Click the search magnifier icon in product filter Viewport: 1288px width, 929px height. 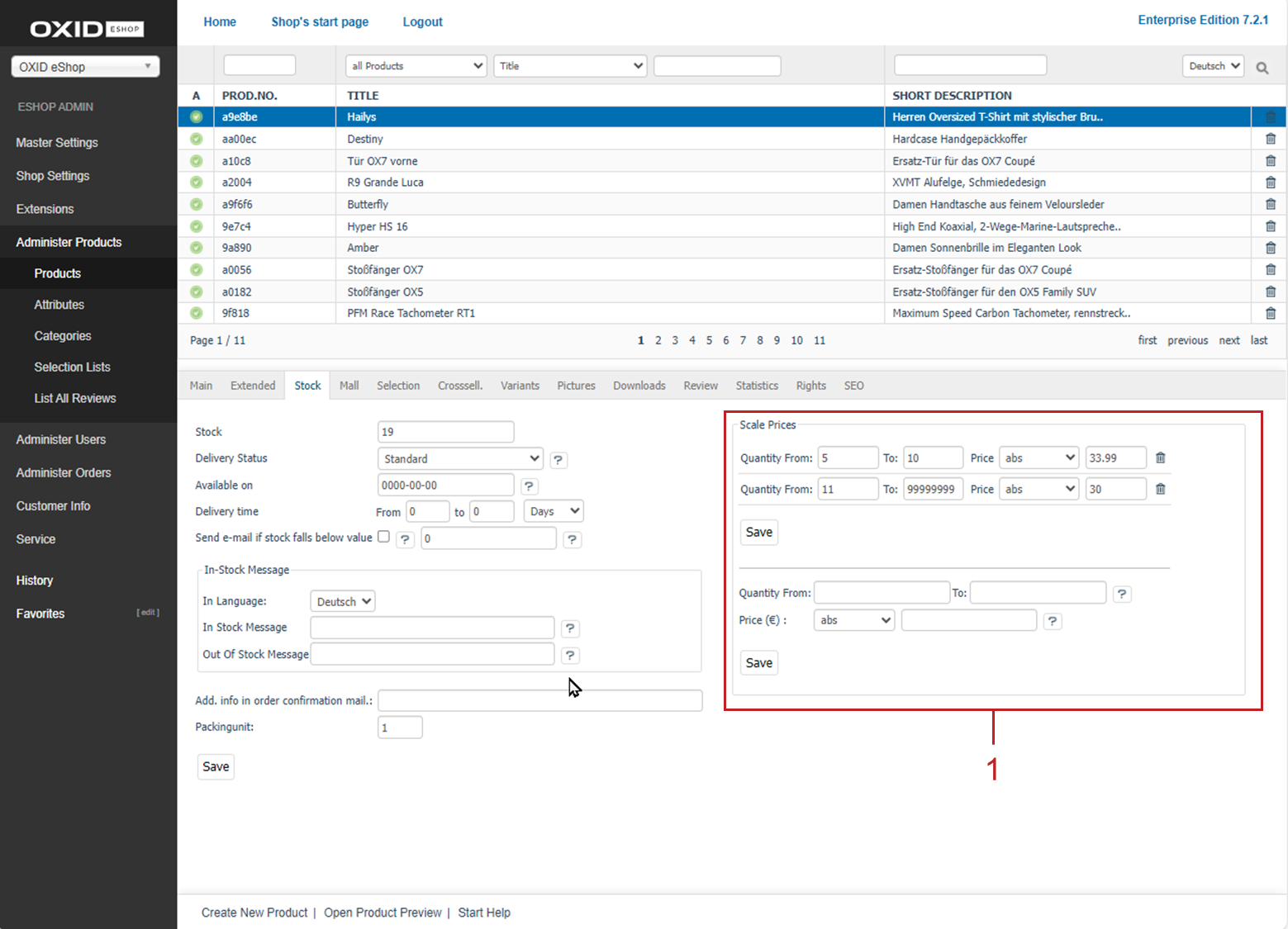click(x=1262, y=68)
